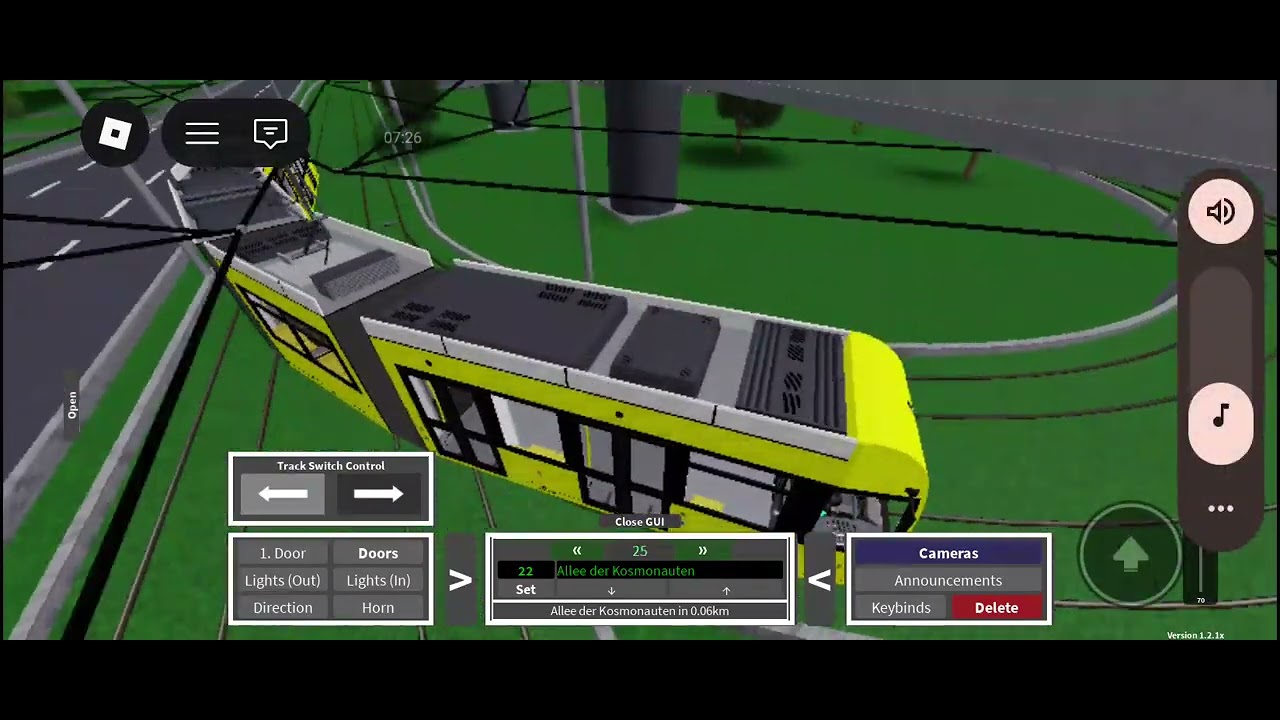Click the 25 line number value
The height and width of the screenshot is (720, 1280).
tap(640, 551)
